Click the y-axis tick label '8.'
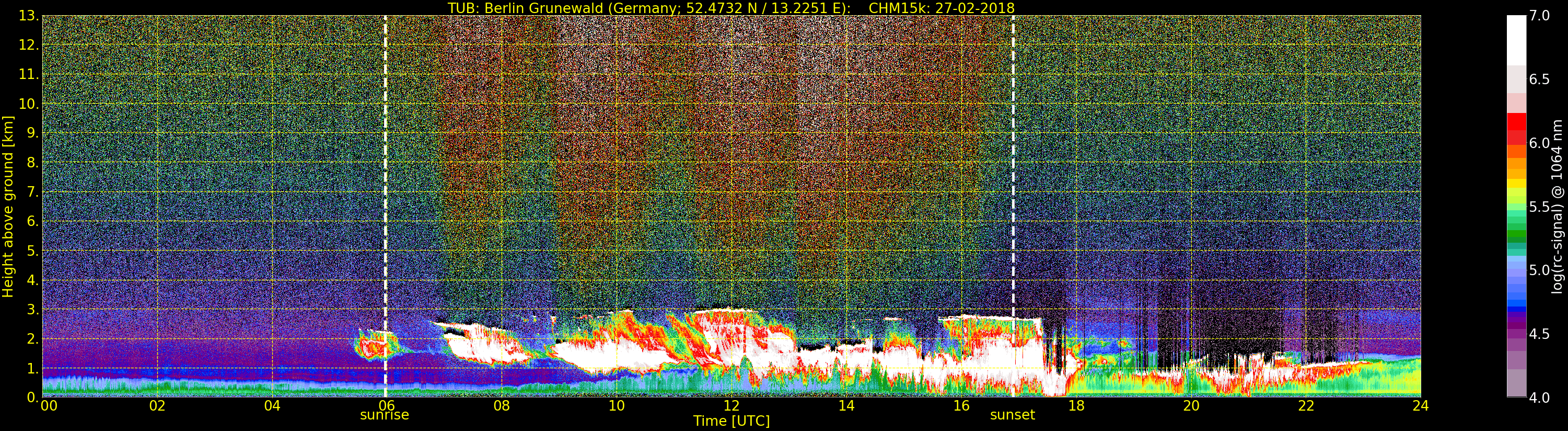Viewport: 1568px width, 431px height. click(x=32, y=163)
